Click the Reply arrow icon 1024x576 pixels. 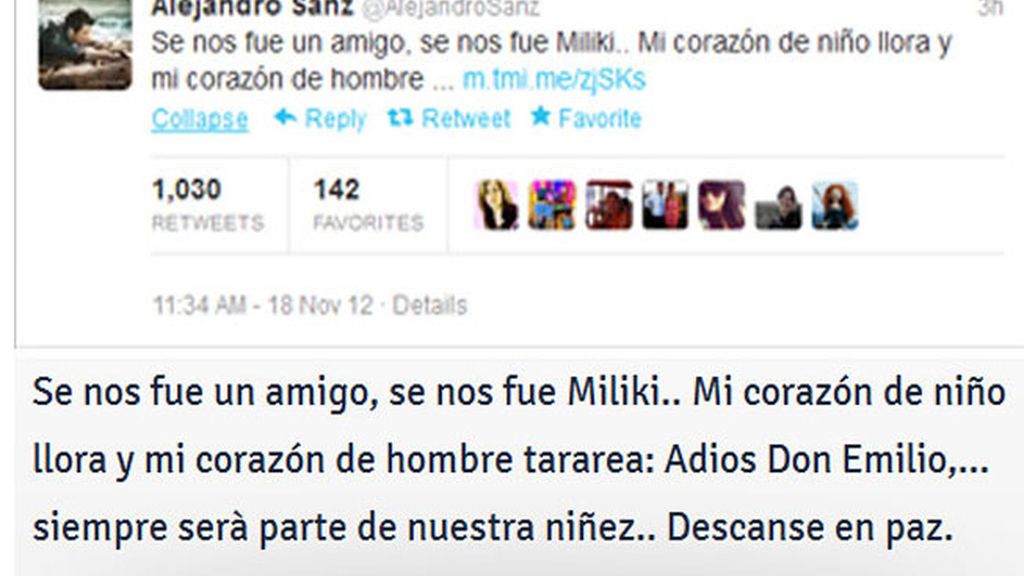point(285,118)
